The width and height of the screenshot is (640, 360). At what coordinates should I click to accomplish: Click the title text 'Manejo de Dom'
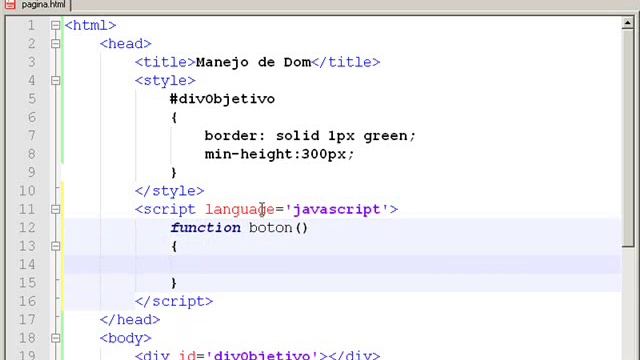click(x=253, y=62)
